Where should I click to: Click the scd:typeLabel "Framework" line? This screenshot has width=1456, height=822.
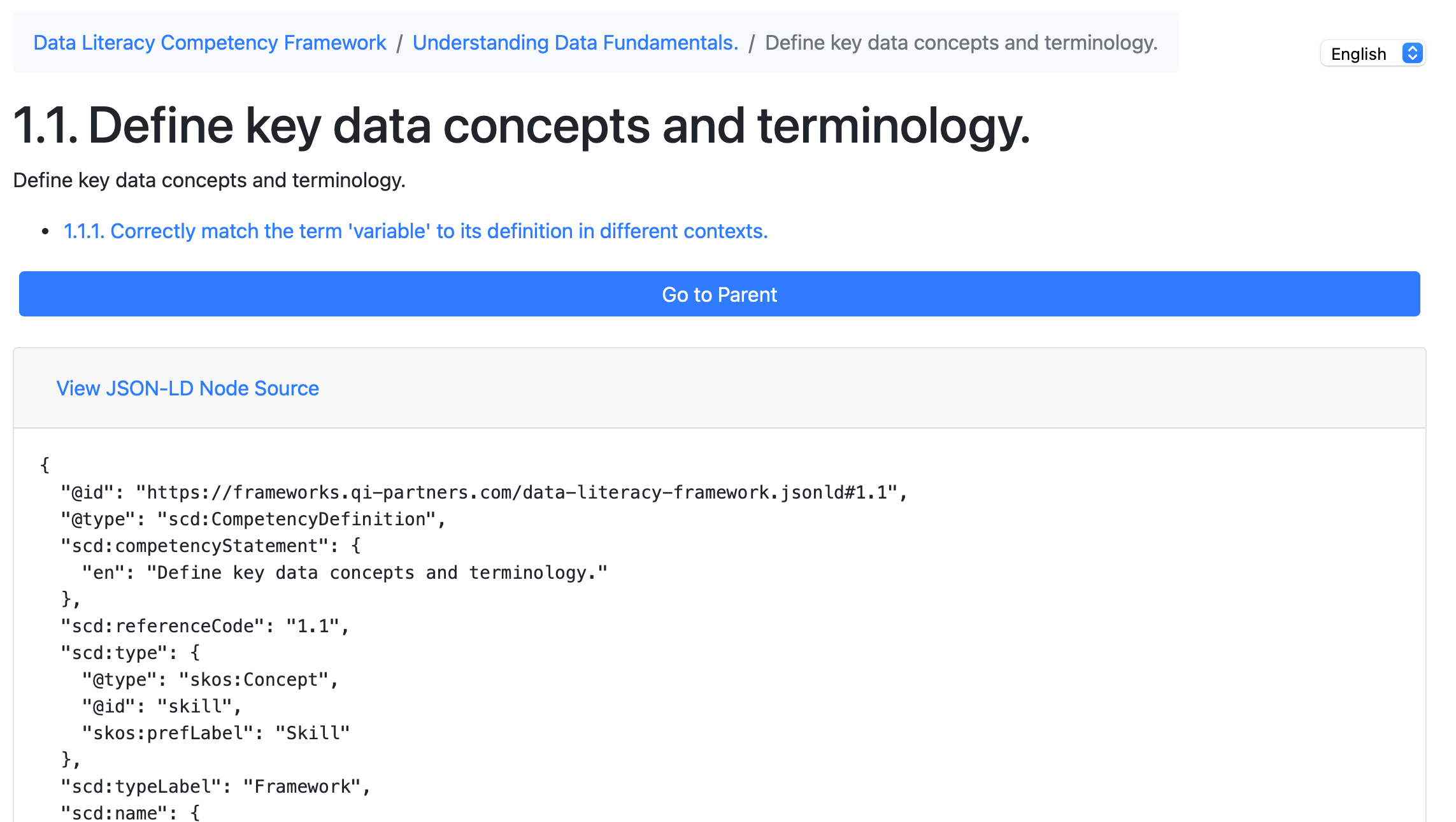pyautogui.click(x=216, y=787)
